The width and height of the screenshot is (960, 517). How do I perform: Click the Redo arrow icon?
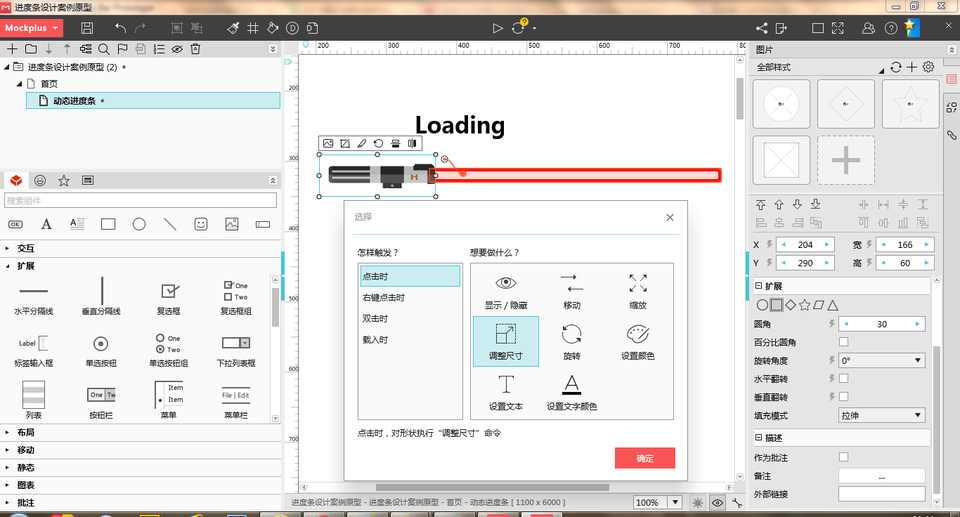point(141,28)
